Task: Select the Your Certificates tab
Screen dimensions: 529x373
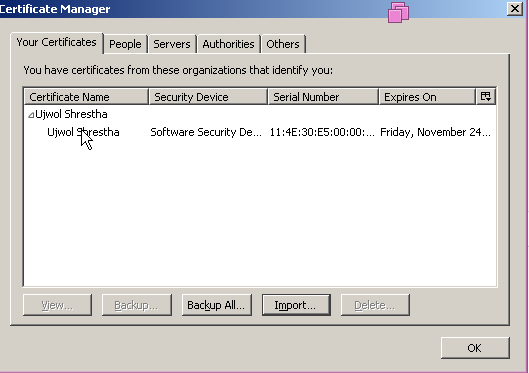Action: pos(56,42)
